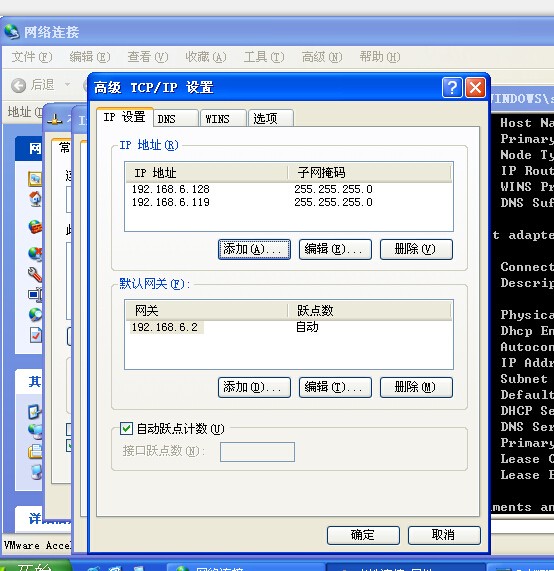The image size is (554, 571).
Task: Open the dropdown arrow next to 后退
Action: click(67, 85)
